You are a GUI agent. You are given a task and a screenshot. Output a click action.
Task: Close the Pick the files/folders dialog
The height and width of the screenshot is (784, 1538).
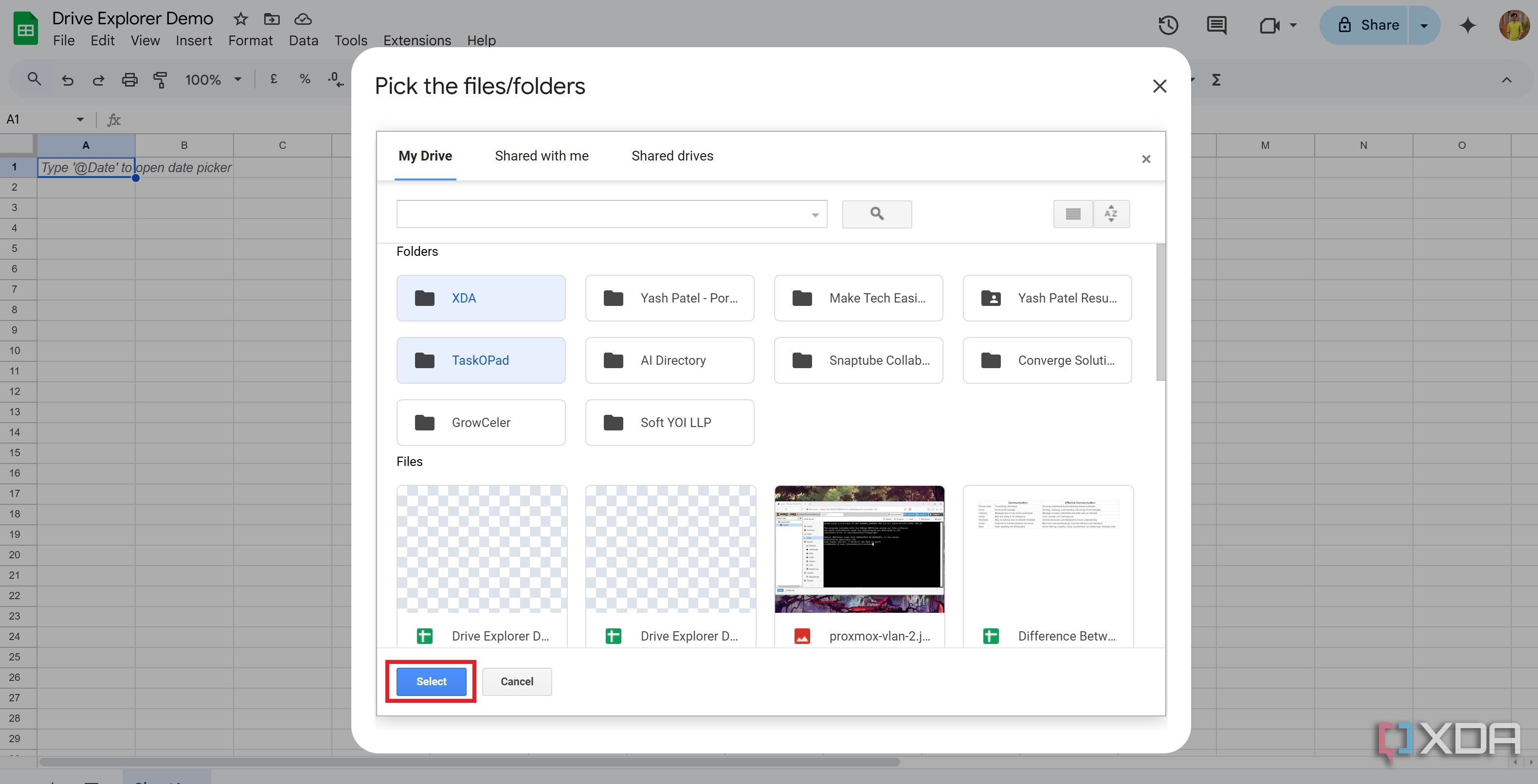point(1159,86)
